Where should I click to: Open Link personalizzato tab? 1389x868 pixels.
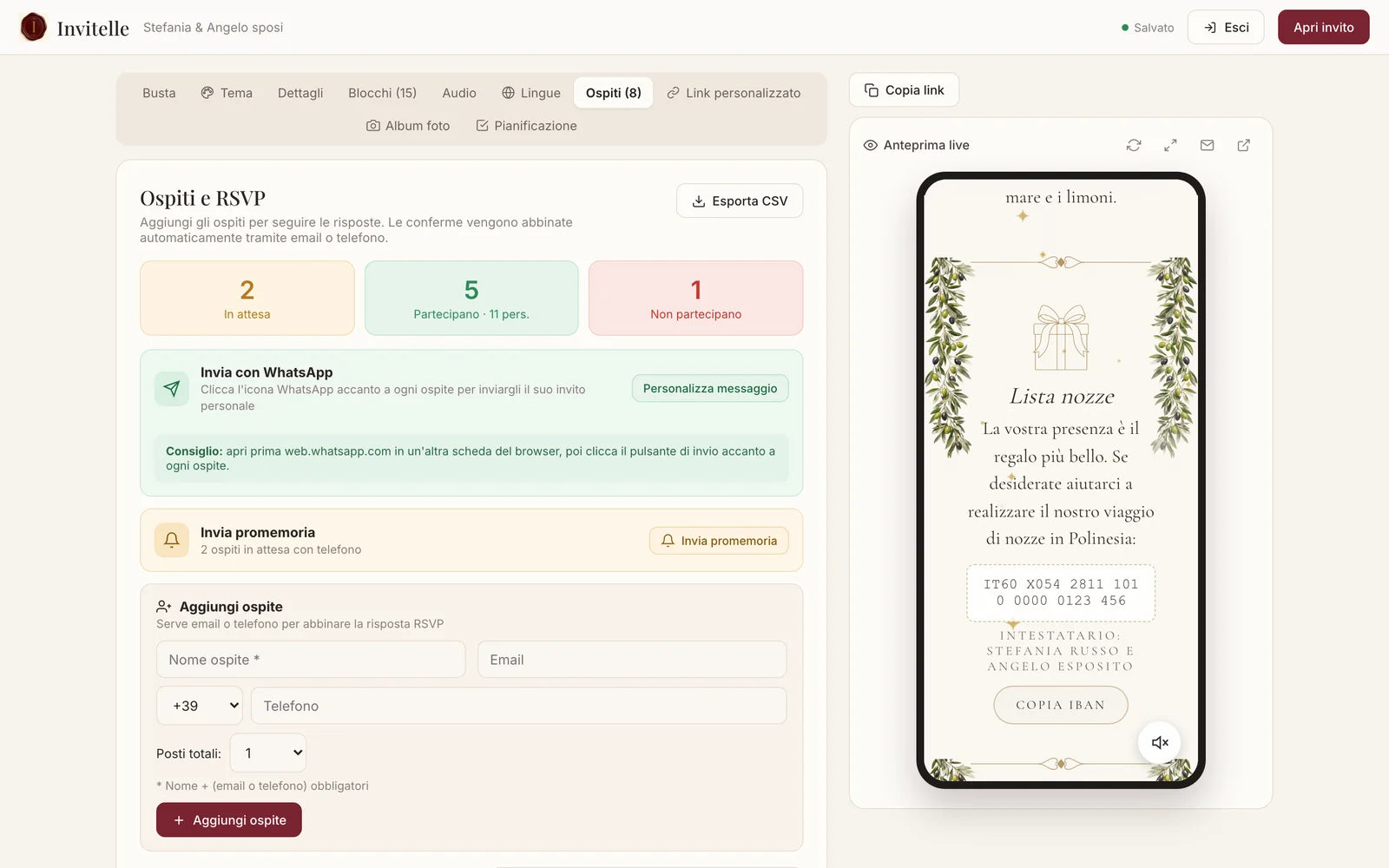734,93
